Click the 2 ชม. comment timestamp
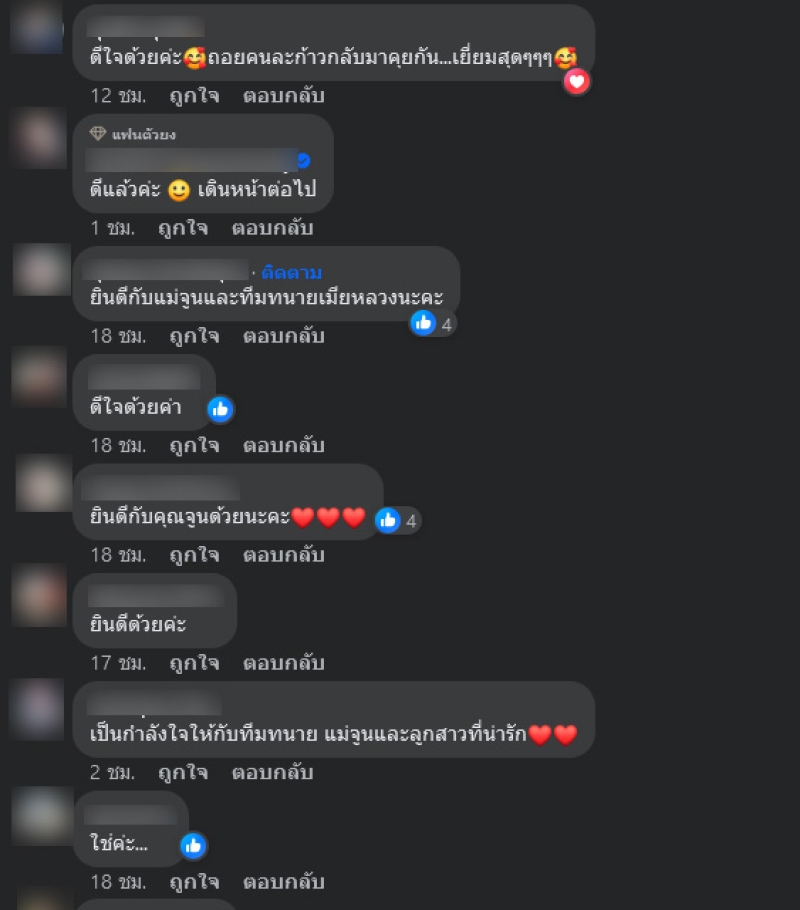800x910 pixels. click(112, 772)
